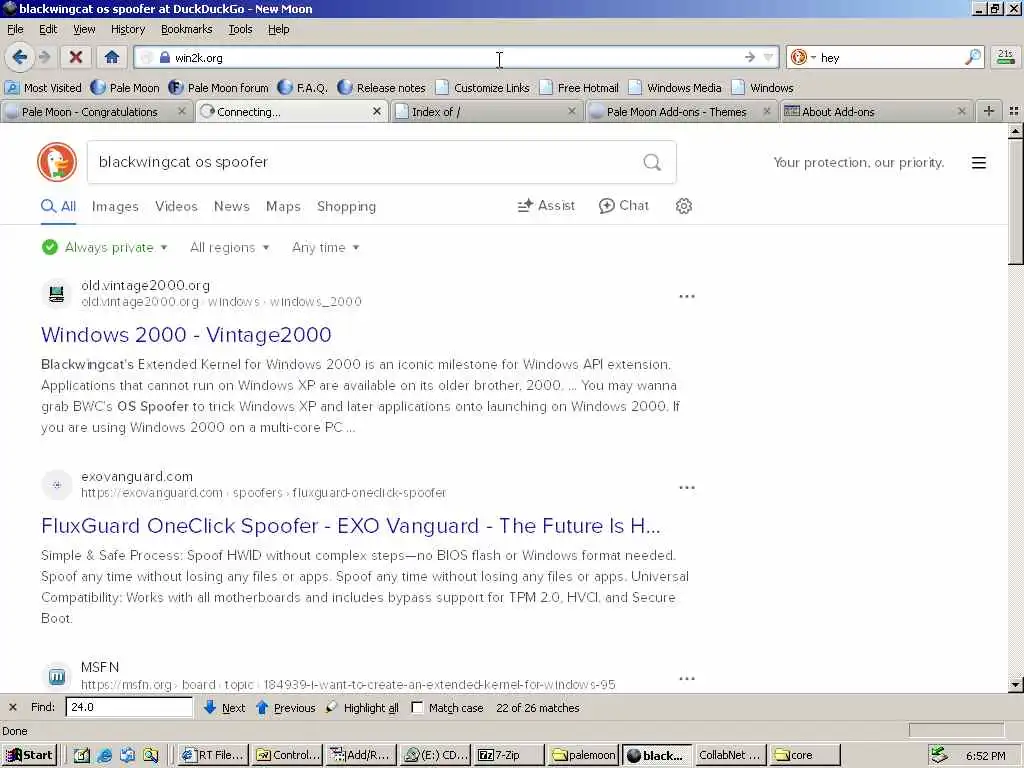Switch to Pale Moon Add-ons - Themes tab
Image resolution: width=1024 pixels, height=768 pixels.
(x=681, y=112)
